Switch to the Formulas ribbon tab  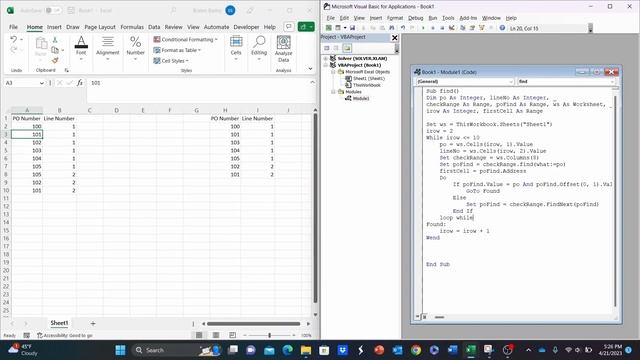[x=132, y=27]
